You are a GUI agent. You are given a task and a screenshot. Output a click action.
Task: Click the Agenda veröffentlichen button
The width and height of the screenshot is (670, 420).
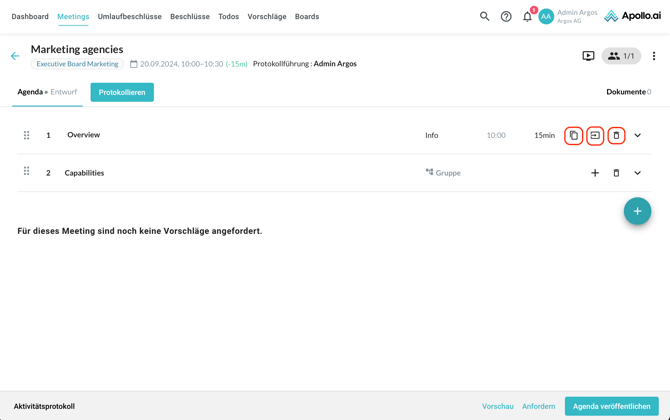pos(611,406)
